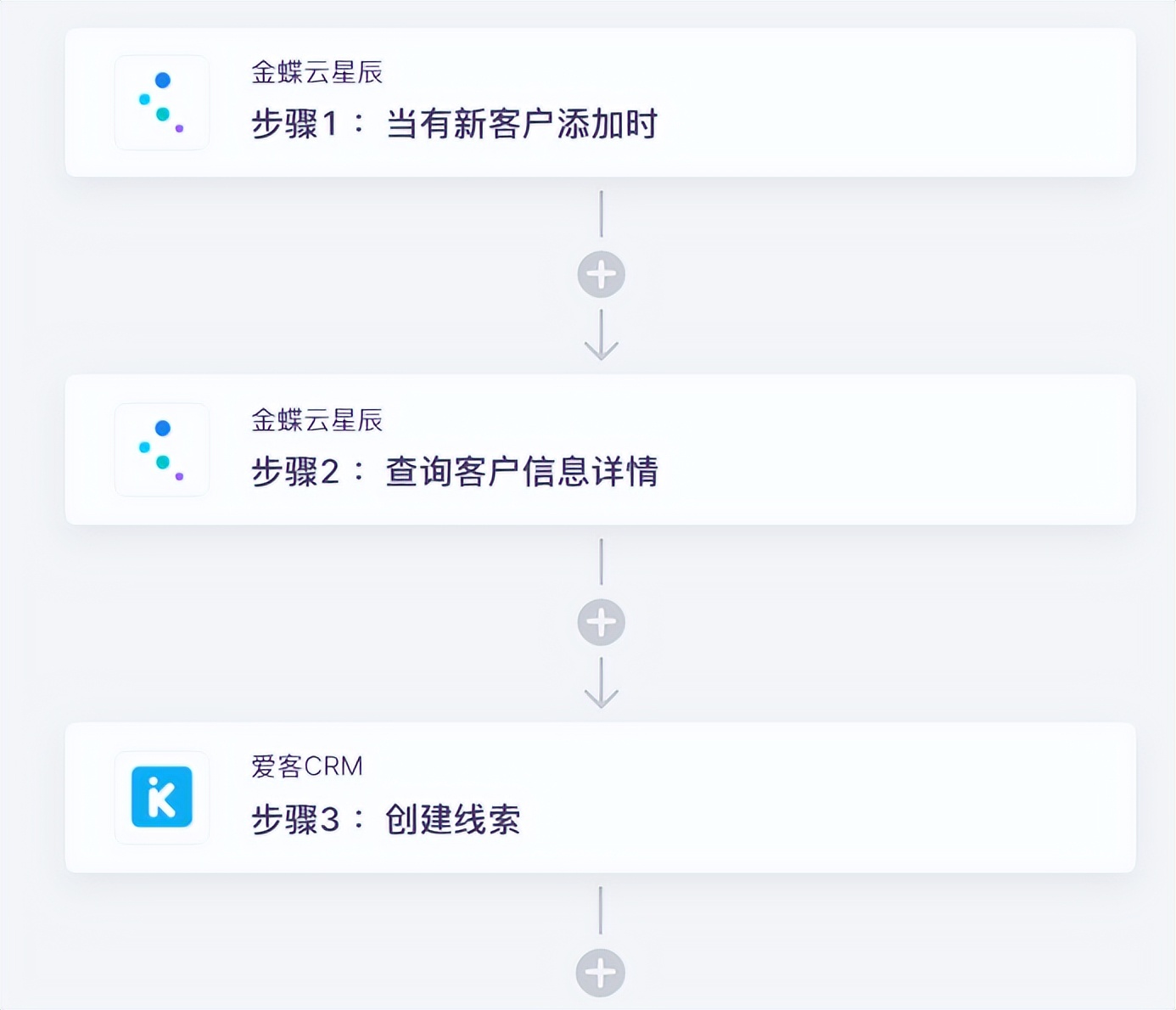
Task: Click the plus icon between step 1 and step 2
Action: pos(602,273)
